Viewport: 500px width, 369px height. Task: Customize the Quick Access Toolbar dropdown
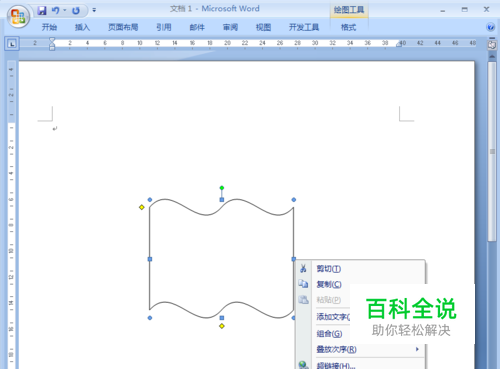tap(94, 11)
